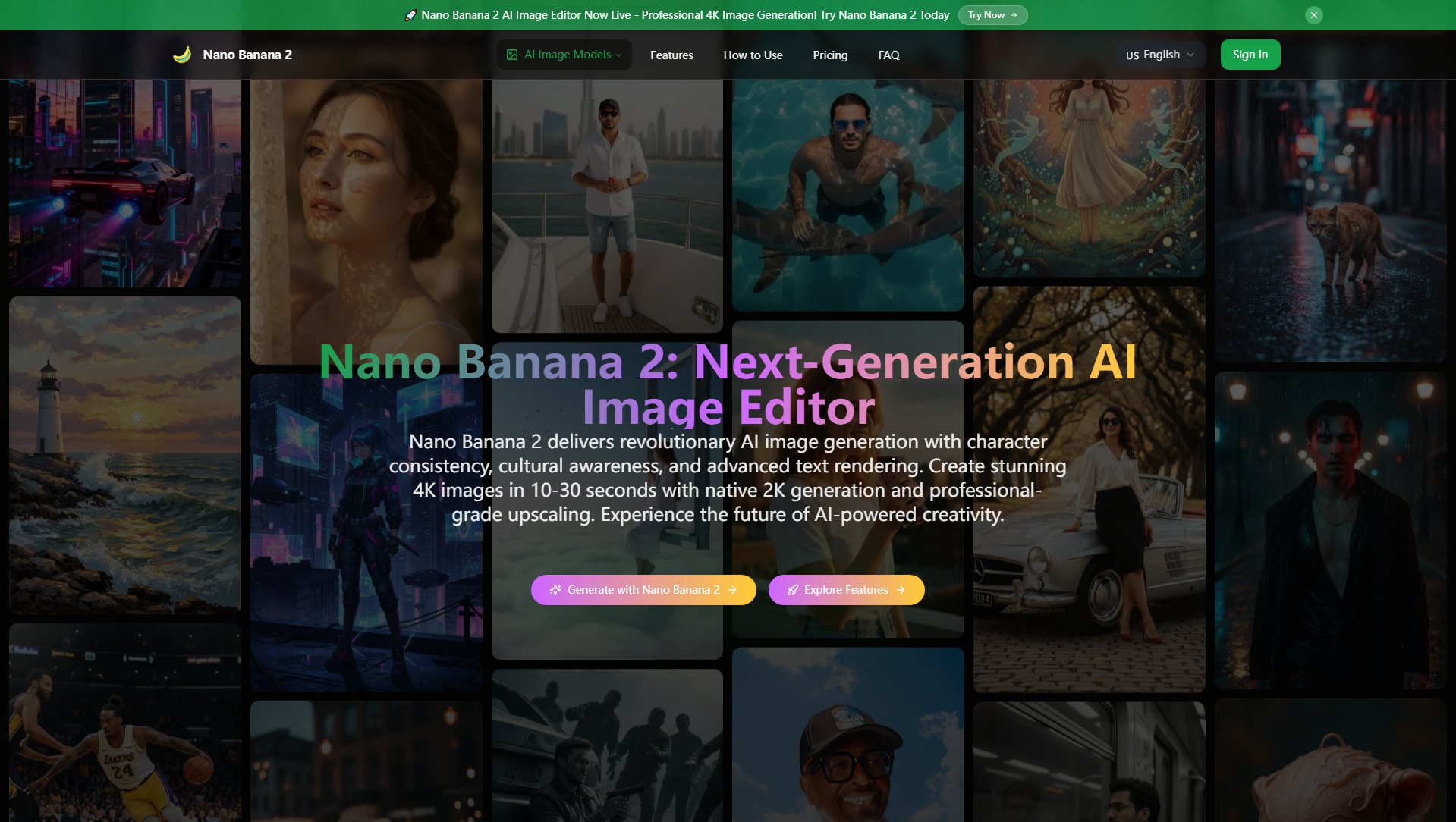
Task: Go to the Features section
Action: 671,55
